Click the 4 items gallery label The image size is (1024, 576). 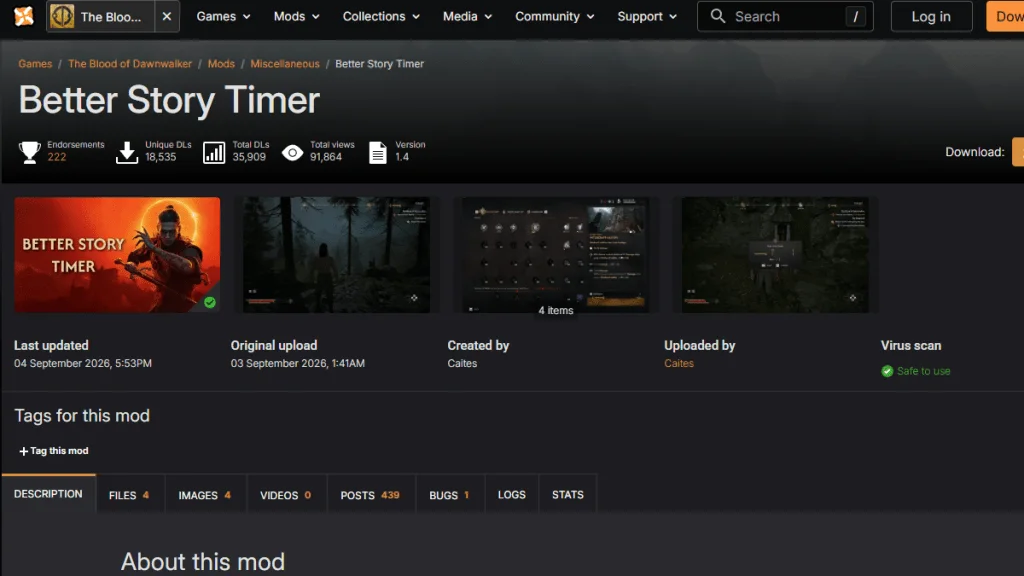coord(556,311)
